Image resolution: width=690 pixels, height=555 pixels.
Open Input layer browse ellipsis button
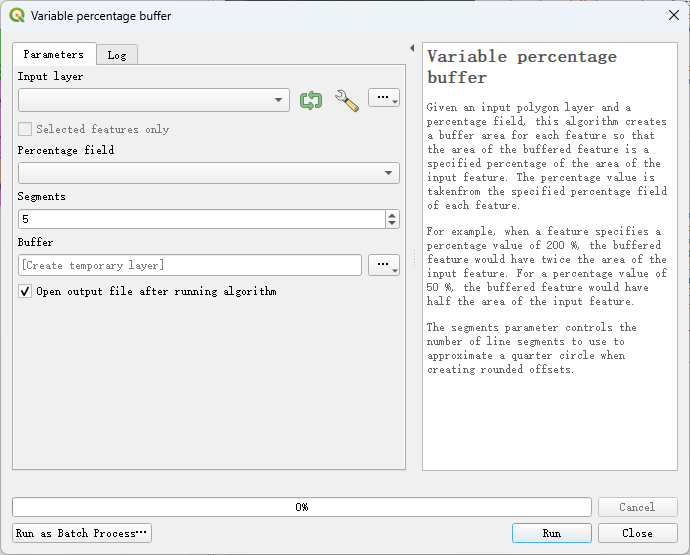[x=384, y=98]
